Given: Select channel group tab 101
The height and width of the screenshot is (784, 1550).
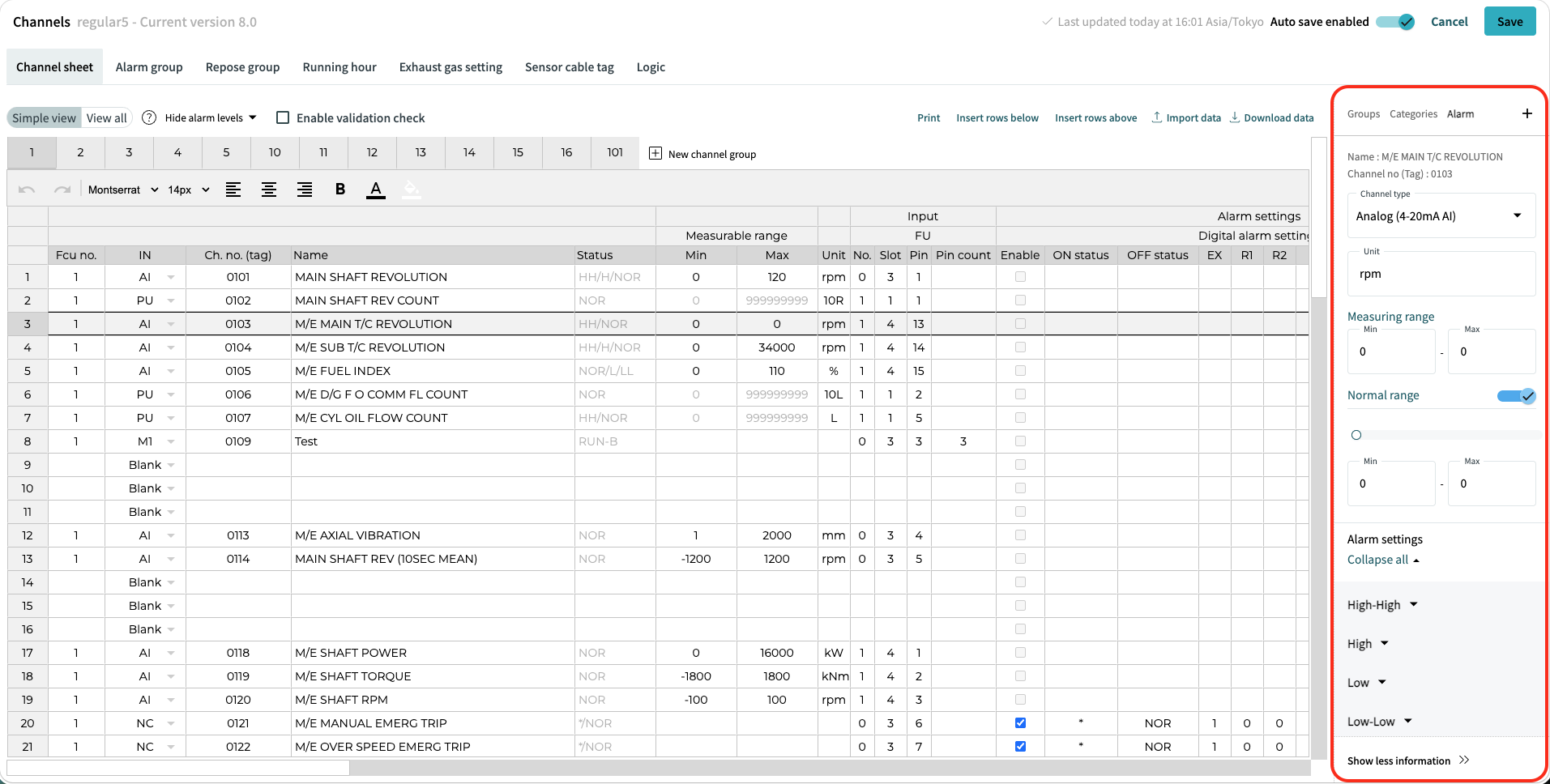Looking at the screenshot, I should pyautogui.click(x=615, y=152).
